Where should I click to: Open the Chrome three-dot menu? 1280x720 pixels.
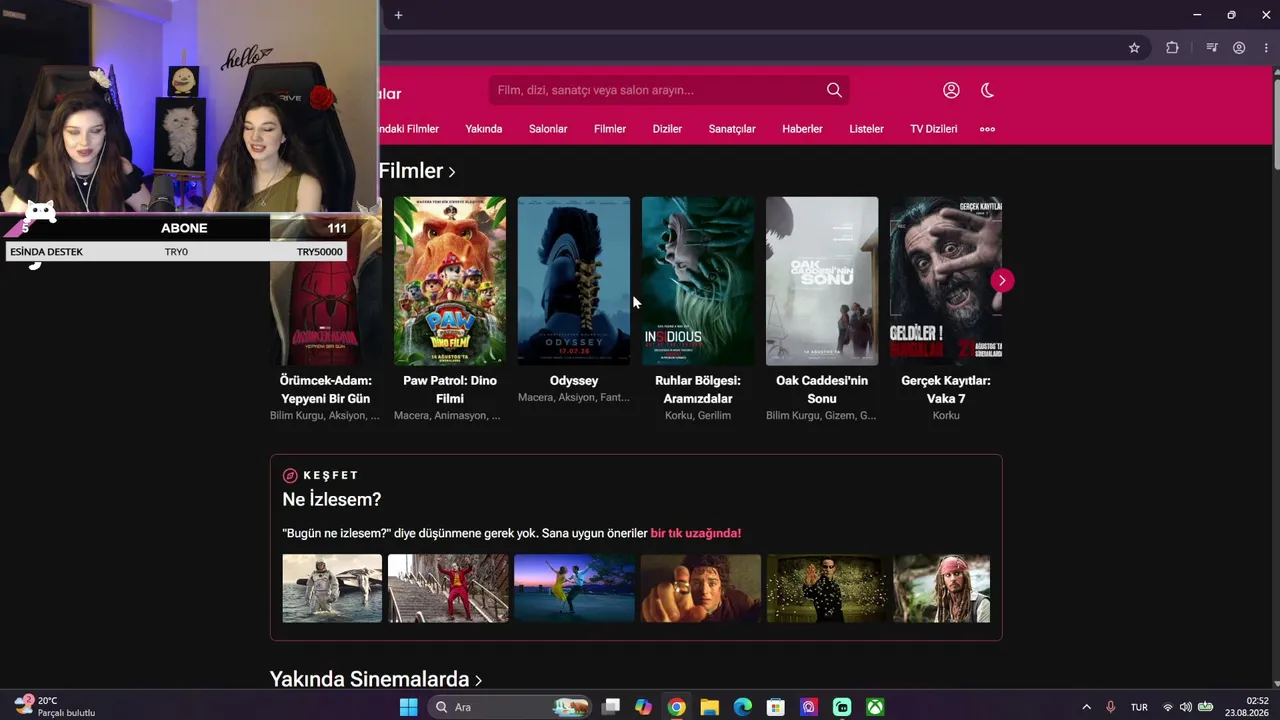coord(1266,48)
